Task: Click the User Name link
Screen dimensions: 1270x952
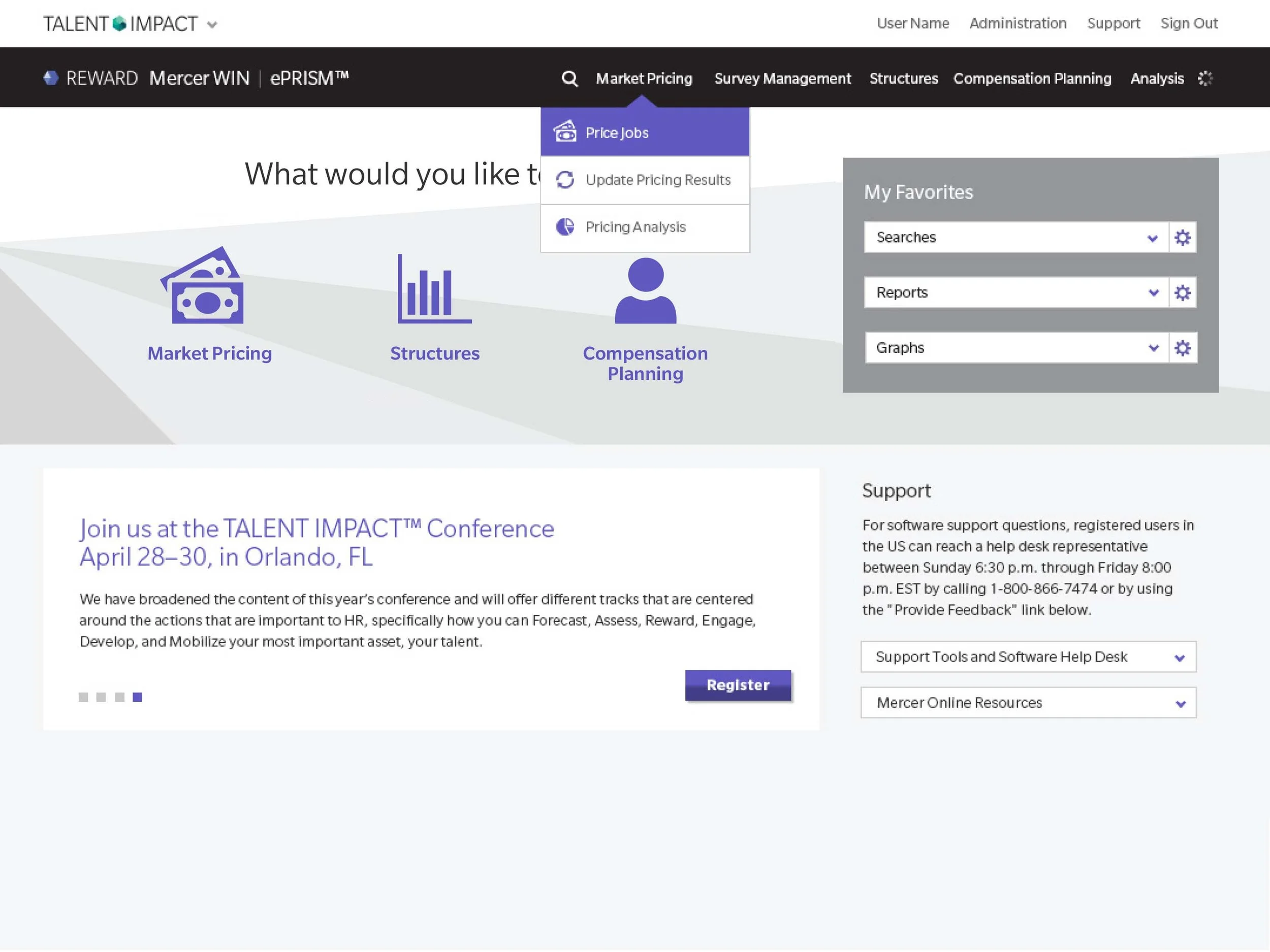Action: [912, 23]
